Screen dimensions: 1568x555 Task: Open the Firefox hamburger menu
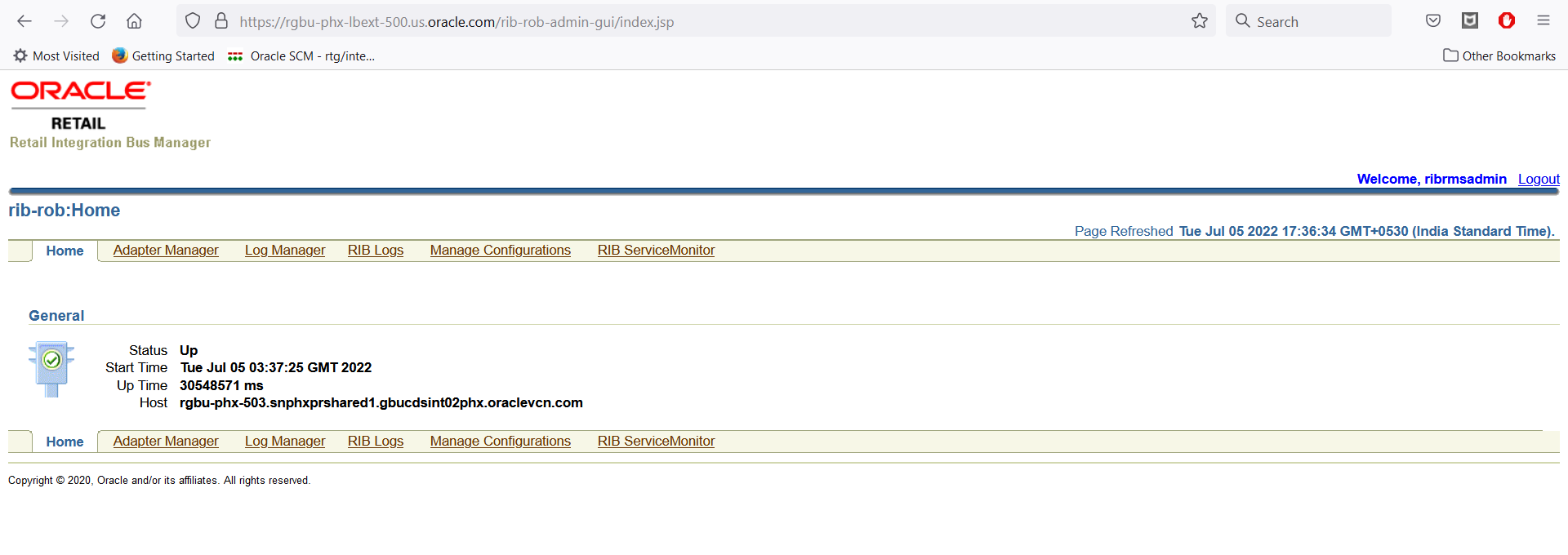1543,21
